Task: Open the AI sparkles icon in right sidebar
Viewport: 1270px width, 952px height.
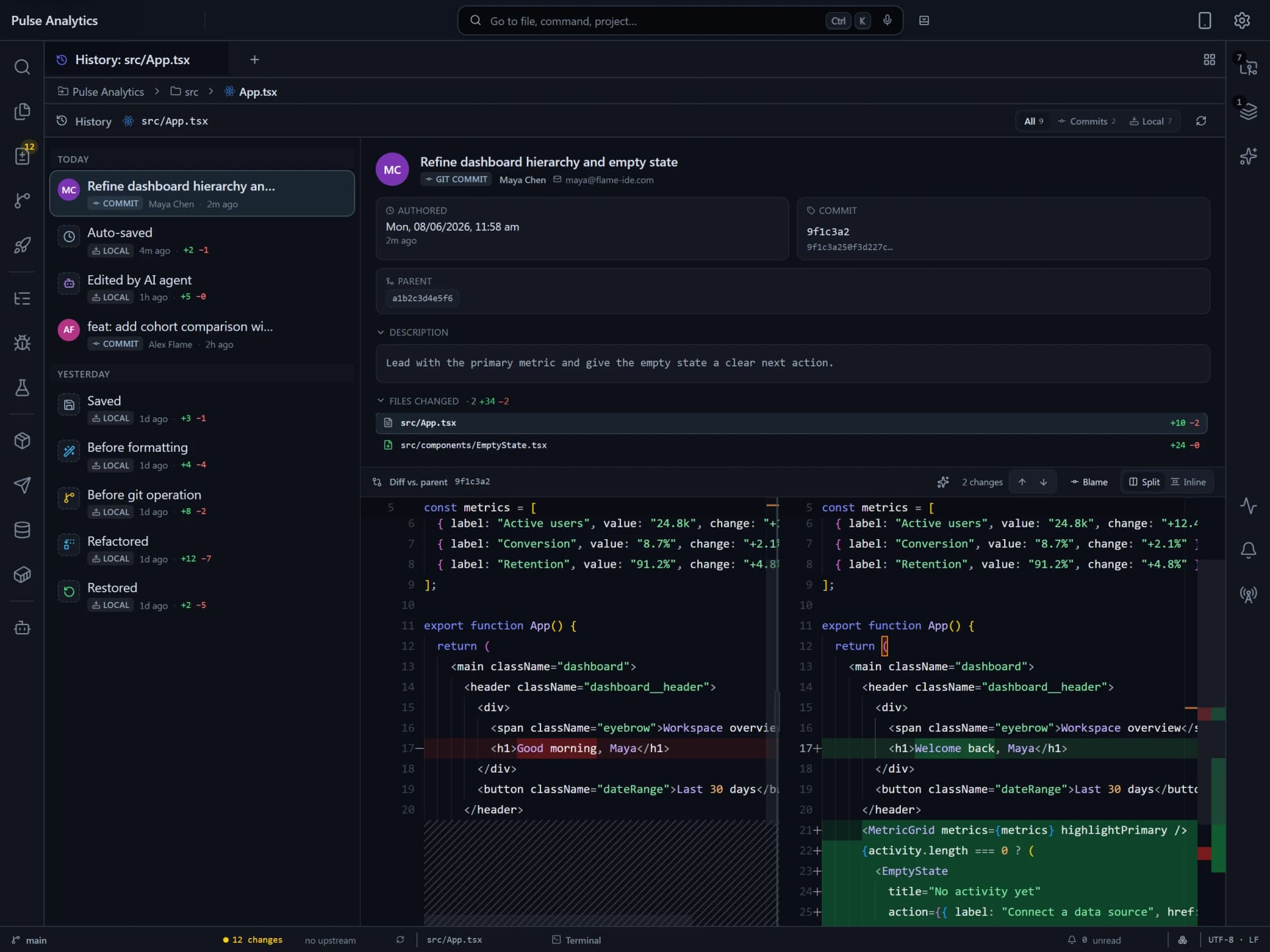Action: point(1248,156)
